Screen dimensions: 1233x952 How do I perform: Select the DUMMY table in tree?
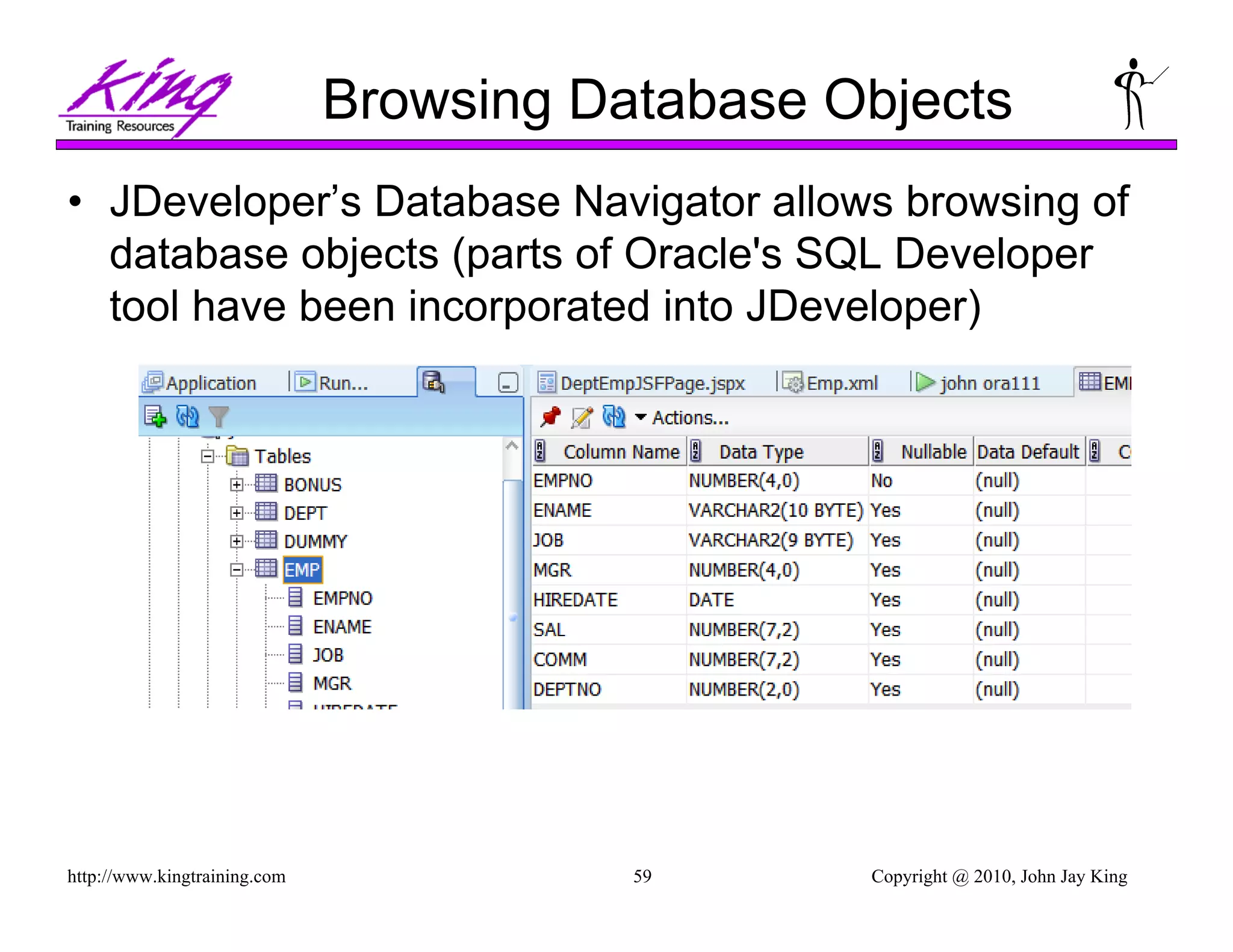(x=315, y=541)
